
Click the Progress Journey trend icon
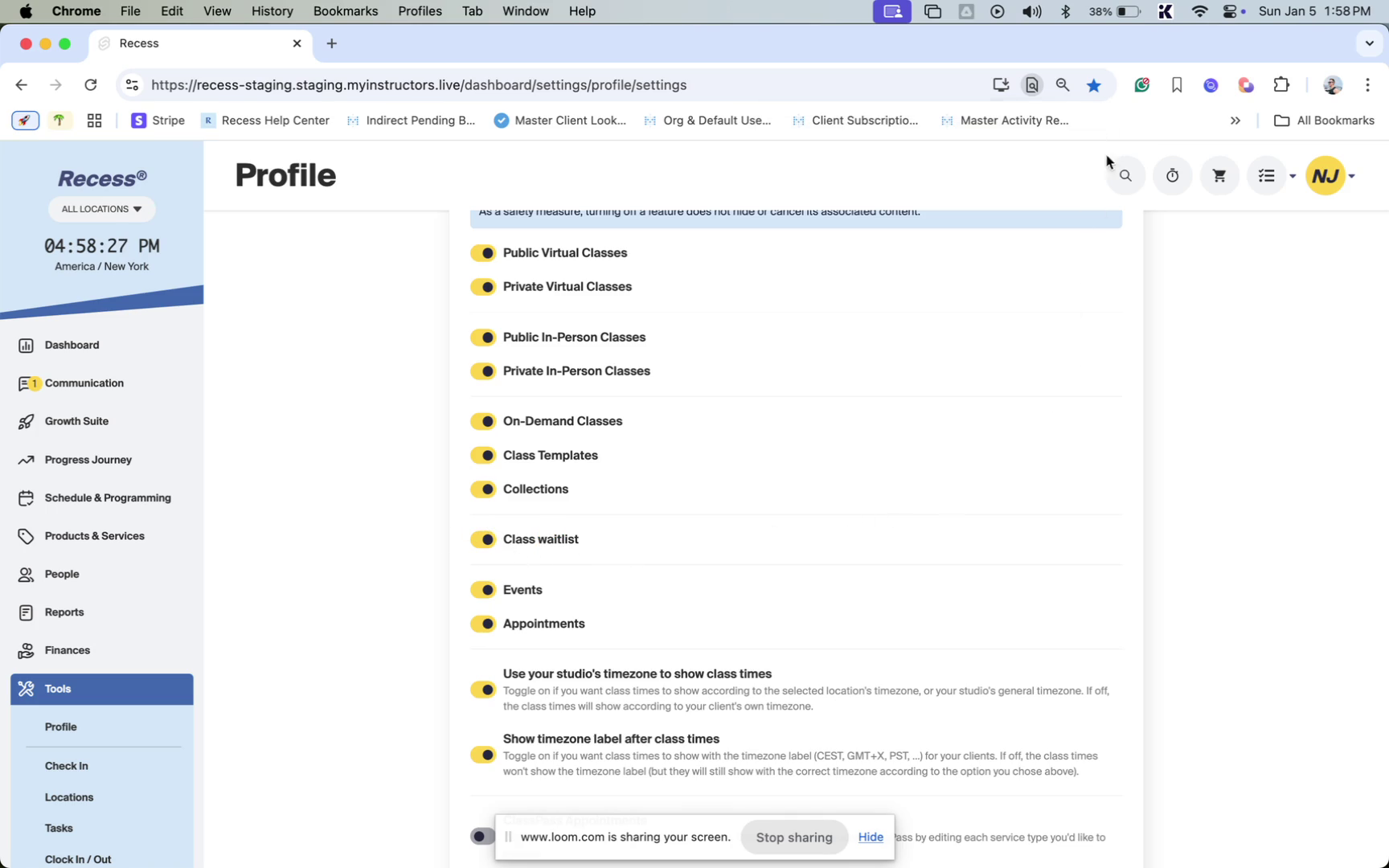click(x=26, y=460)
